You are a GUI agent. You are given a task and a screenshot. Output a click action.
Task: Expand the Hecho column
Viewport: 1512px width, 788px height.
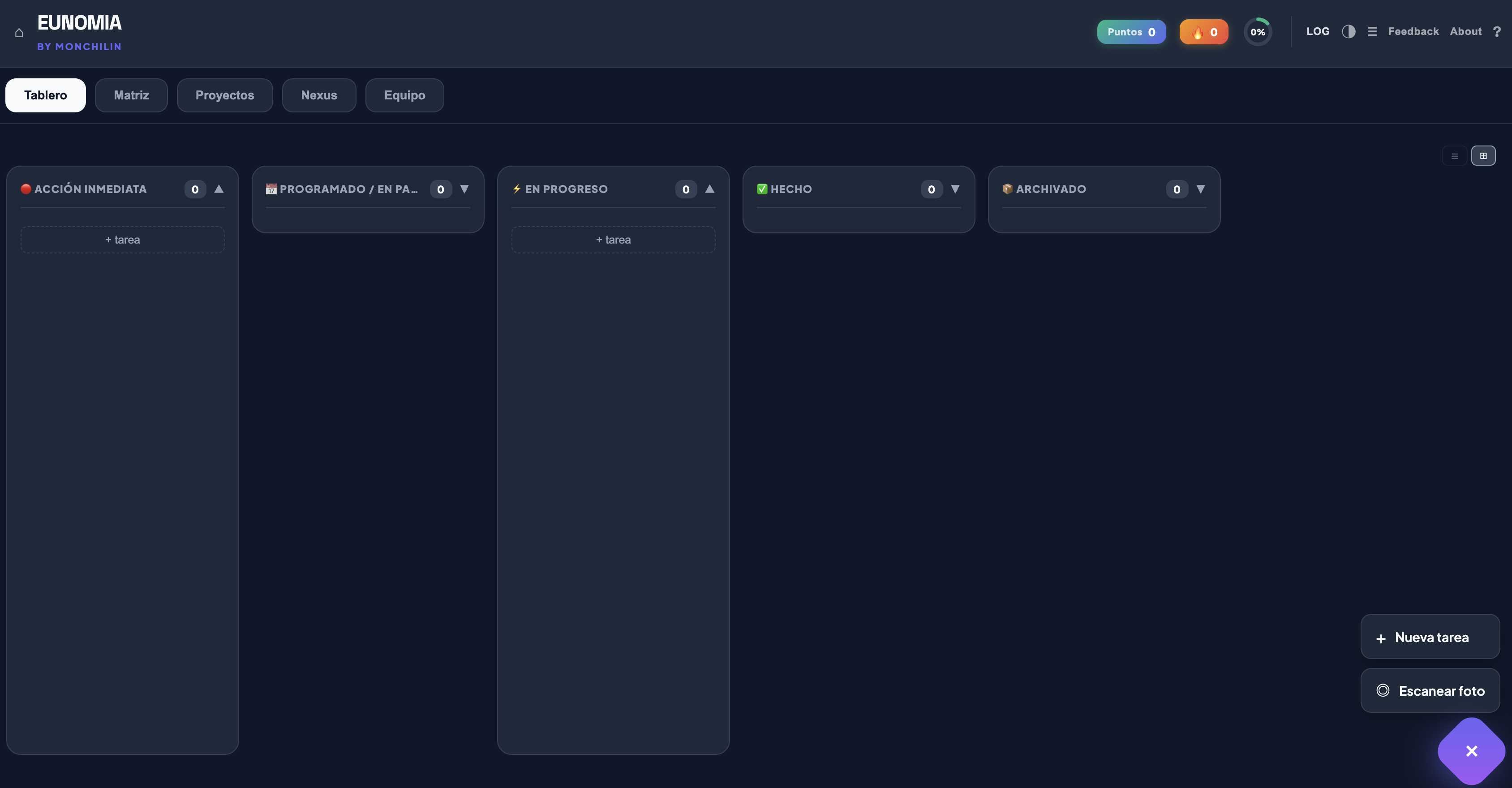pyautogui.click(x=955, y=189)
